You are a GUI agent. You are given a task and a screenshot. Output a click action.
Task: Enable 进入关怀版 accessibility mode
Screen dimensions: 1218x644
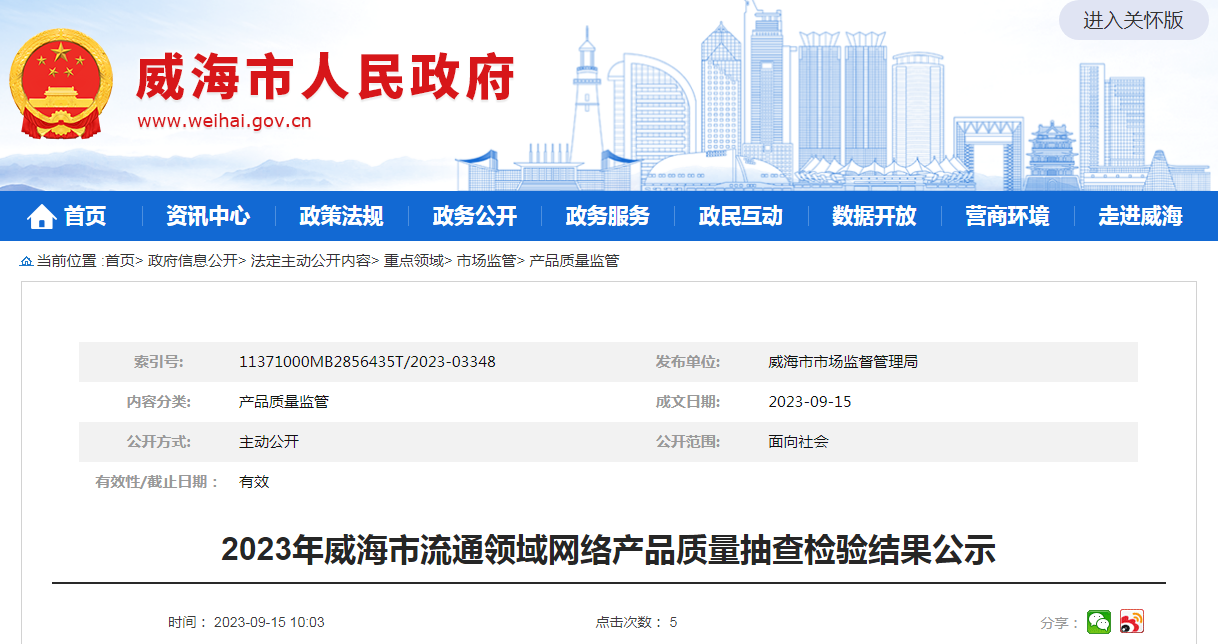(1132, 20)
